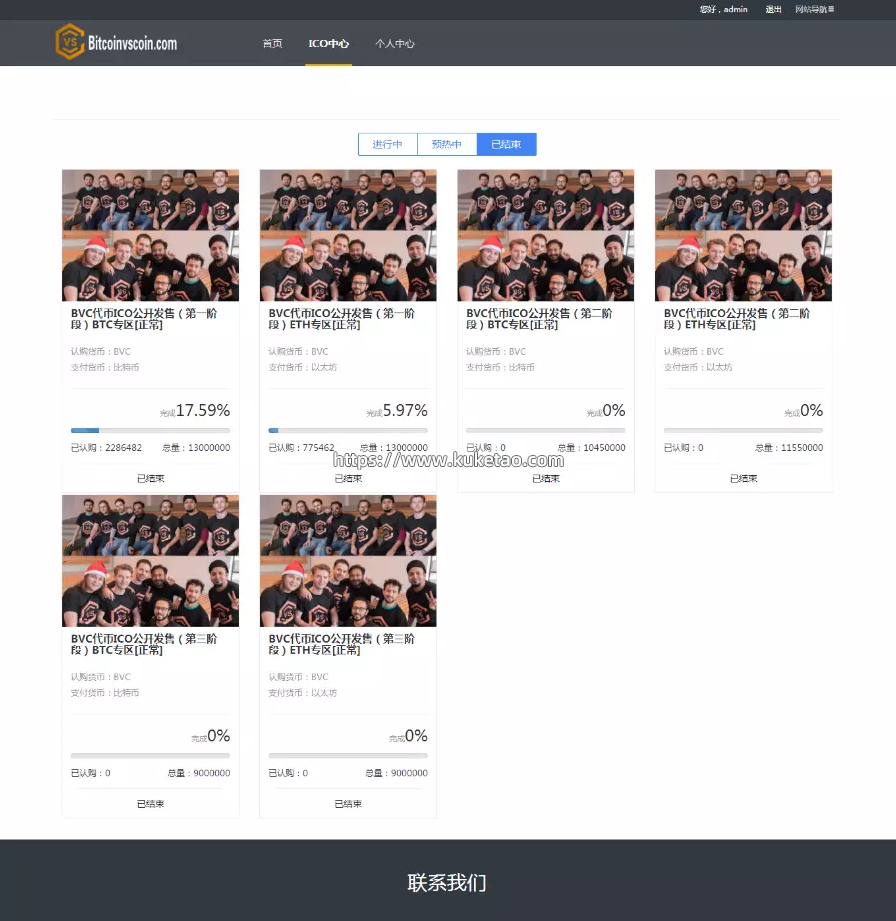Click 总量：11550000 text
The image size is (896, 921).
coord(789,448)
